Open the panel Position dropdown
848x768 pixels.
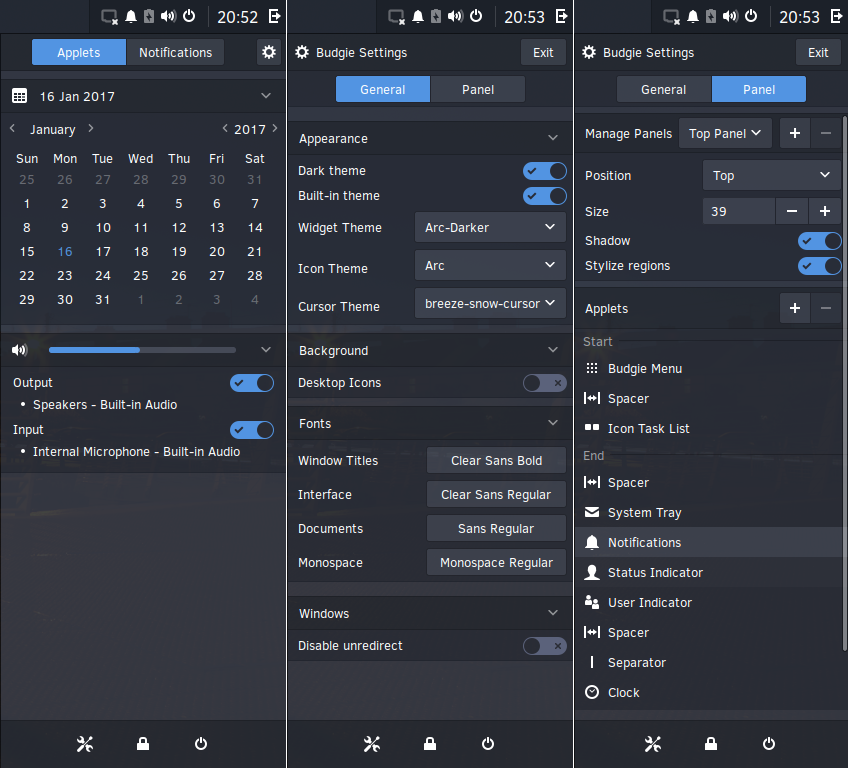771,175
